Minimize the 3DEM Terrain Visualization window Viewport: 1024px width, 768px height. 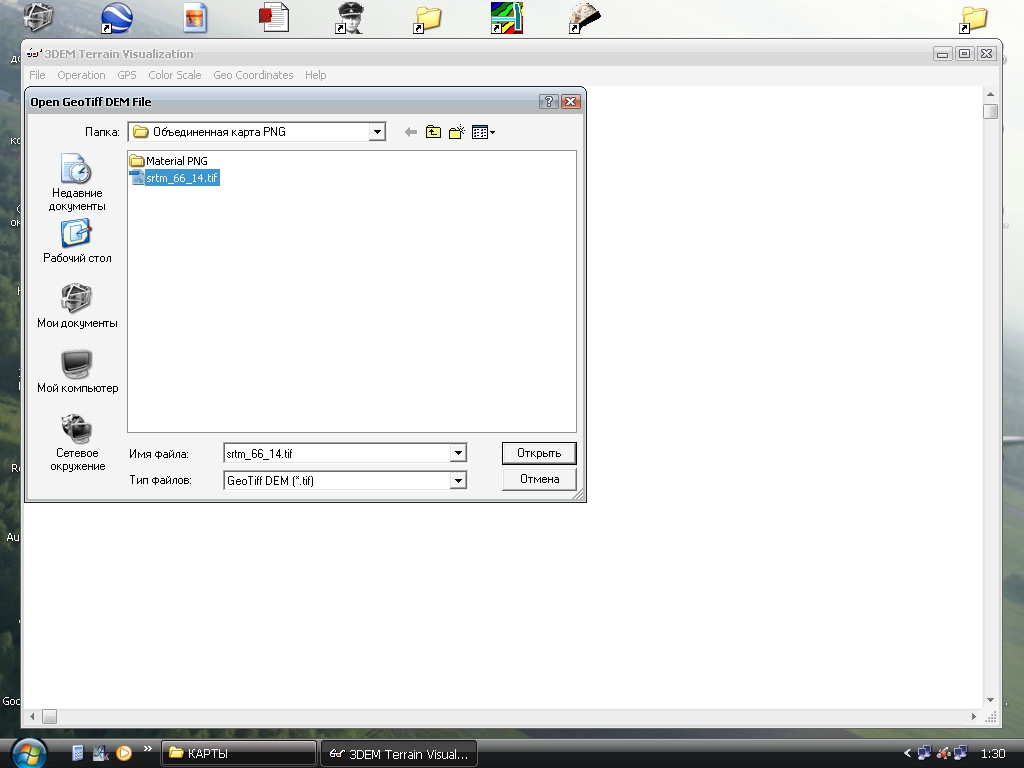coord(942,54)
